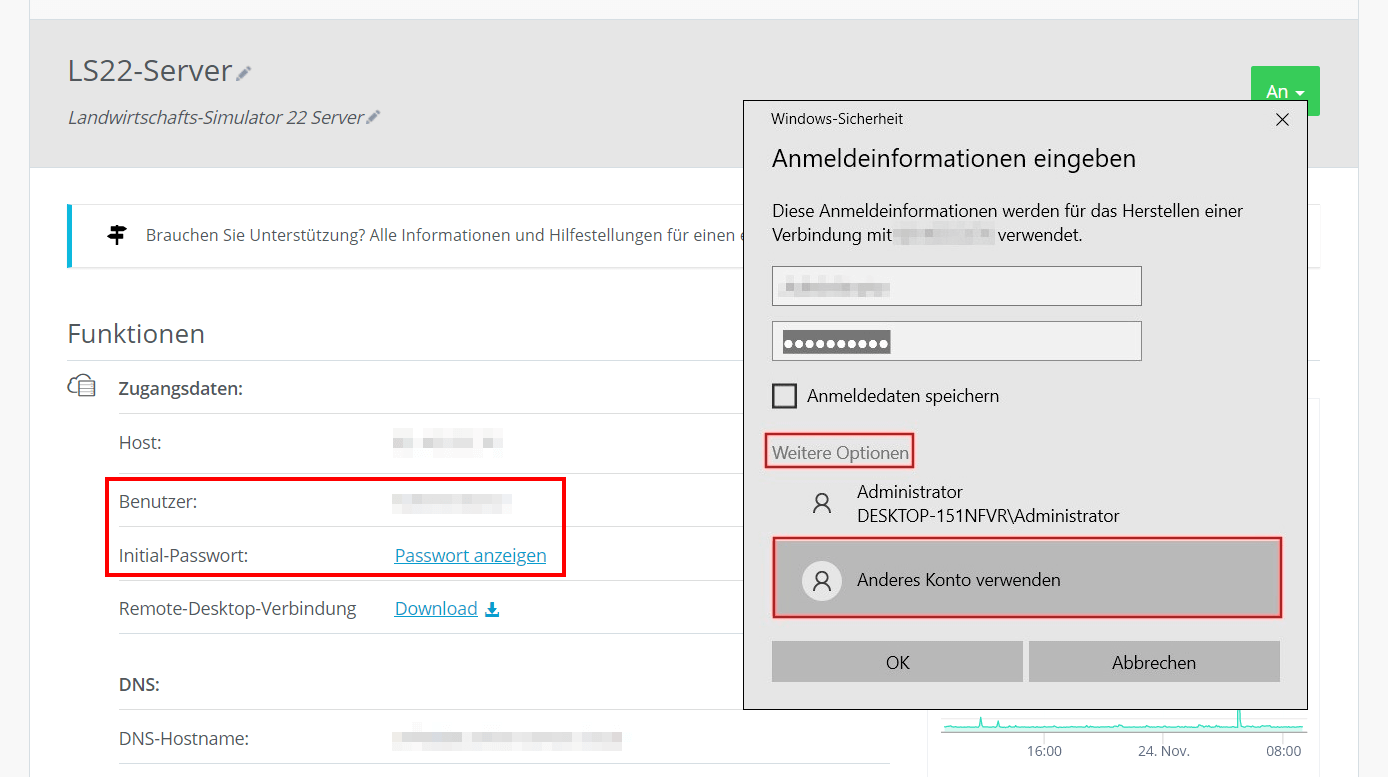This screenshot has width=1388, height=777.
Task: Click the LS22-Server title
Action: click(x=150, y=71)
